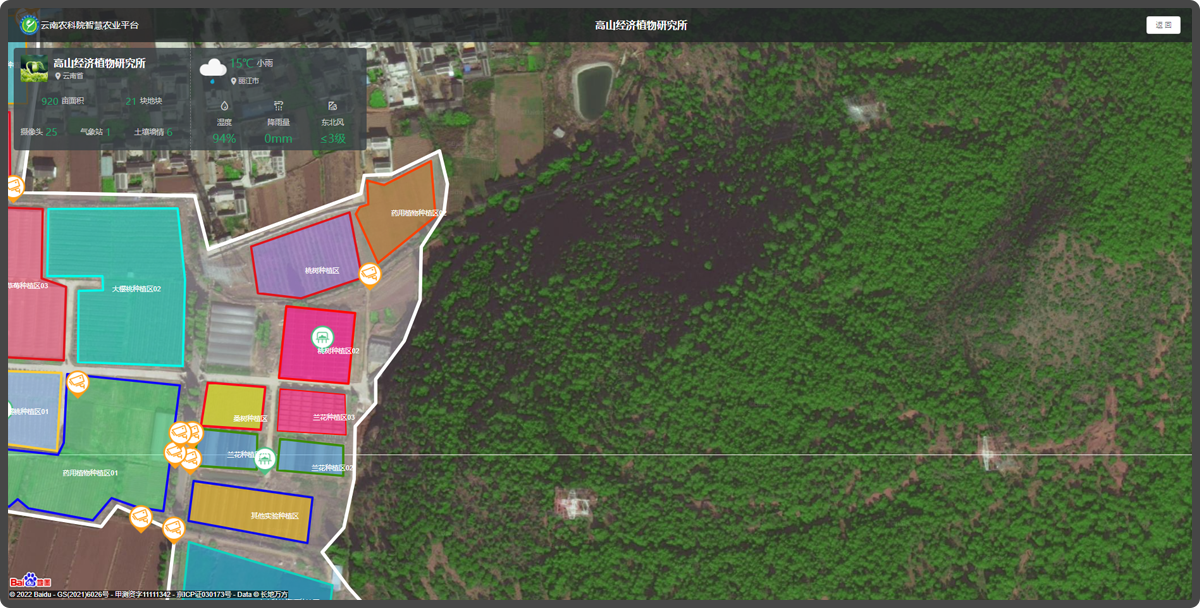Open camera marker above 药用植物种植区01 plot's blue border

[x=78, y=383]
